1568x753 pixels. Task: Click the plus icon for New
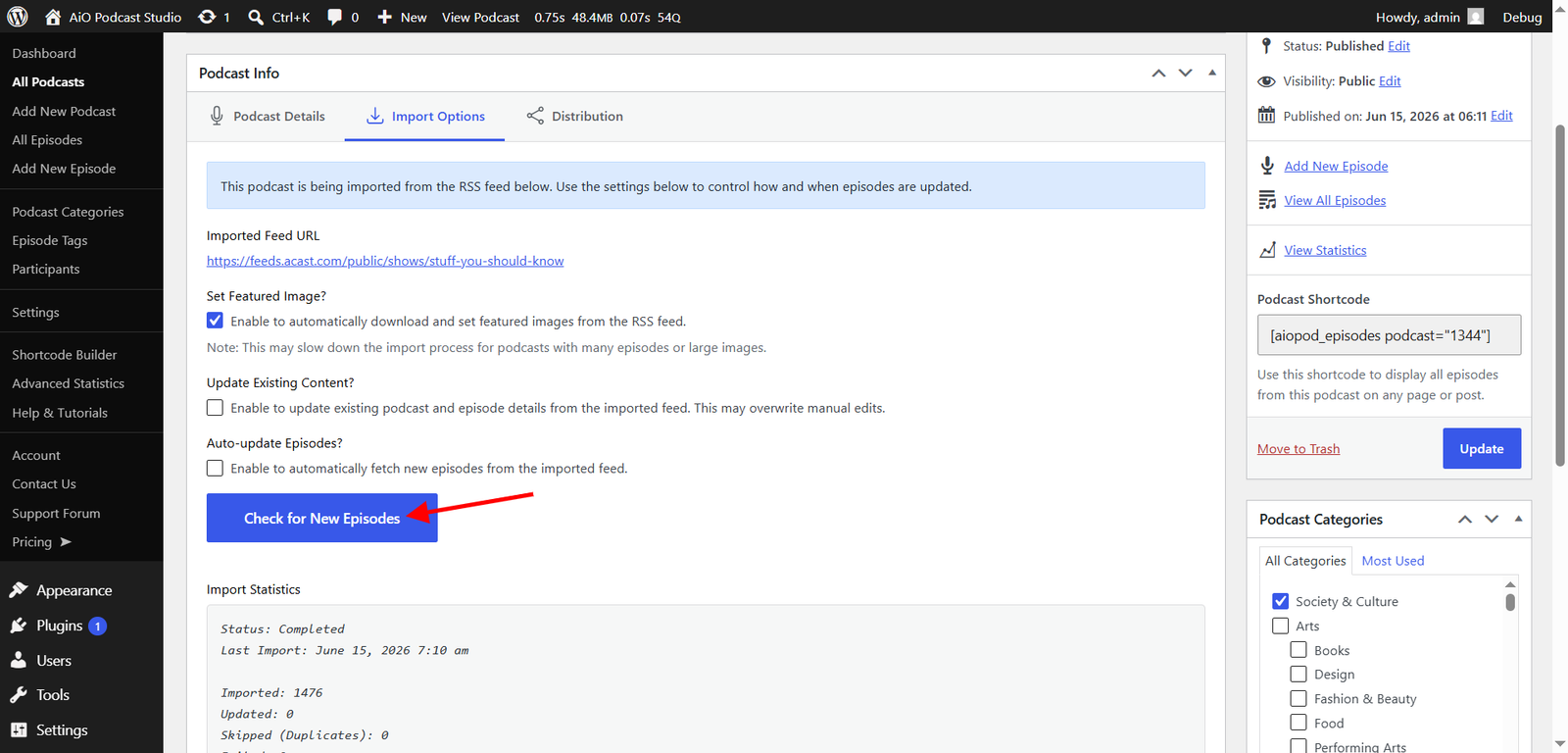point(385,17)
